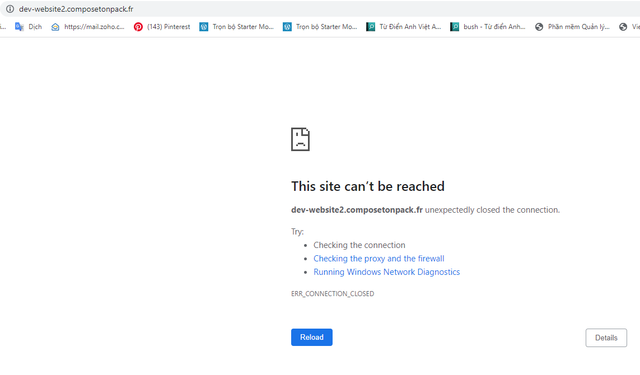Click Running Windows Network Diagnostics link
This screenshot has width=640, height=375.
387,272
